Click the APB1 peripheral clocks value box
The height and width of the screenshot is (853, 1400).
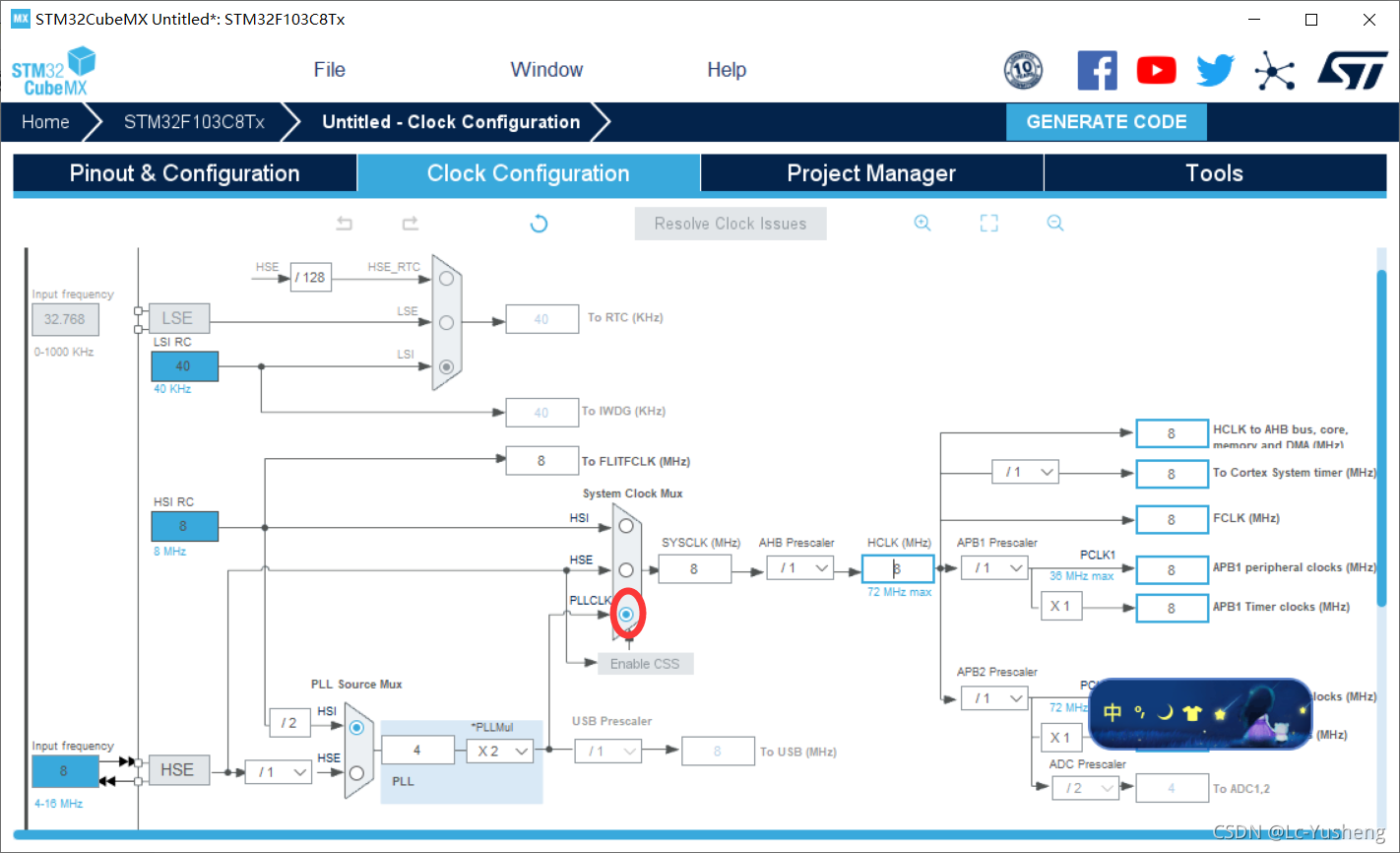tap(1172, 569)
